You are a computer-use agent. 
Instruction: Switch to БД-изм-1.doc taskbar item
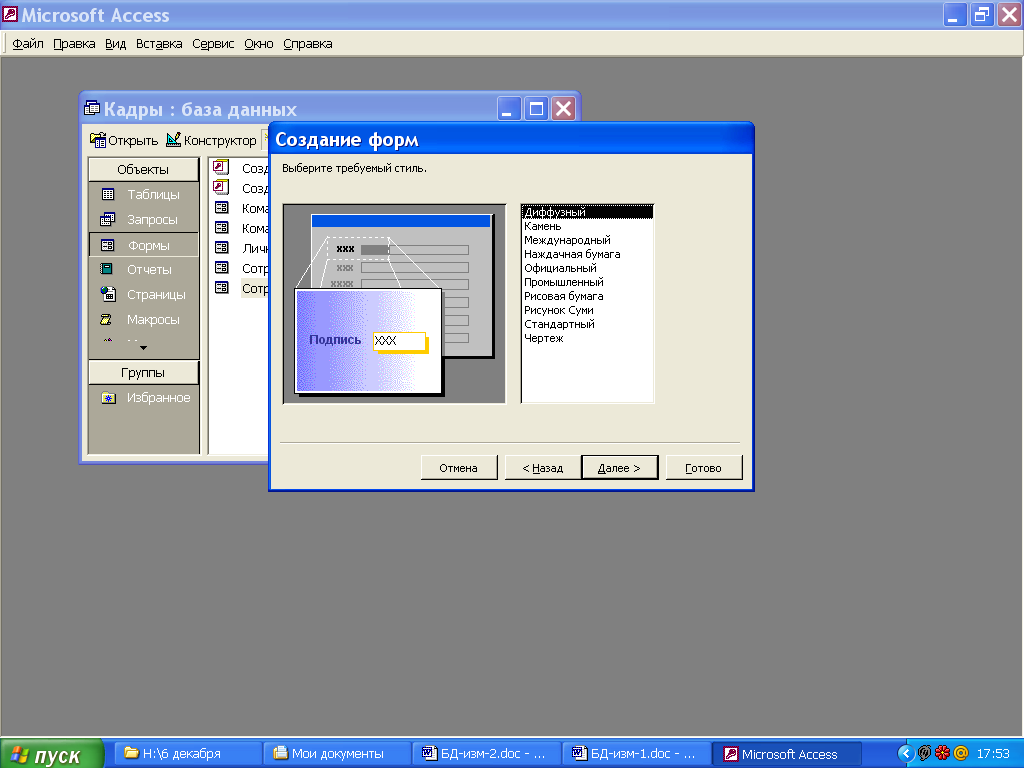point(636,754)
